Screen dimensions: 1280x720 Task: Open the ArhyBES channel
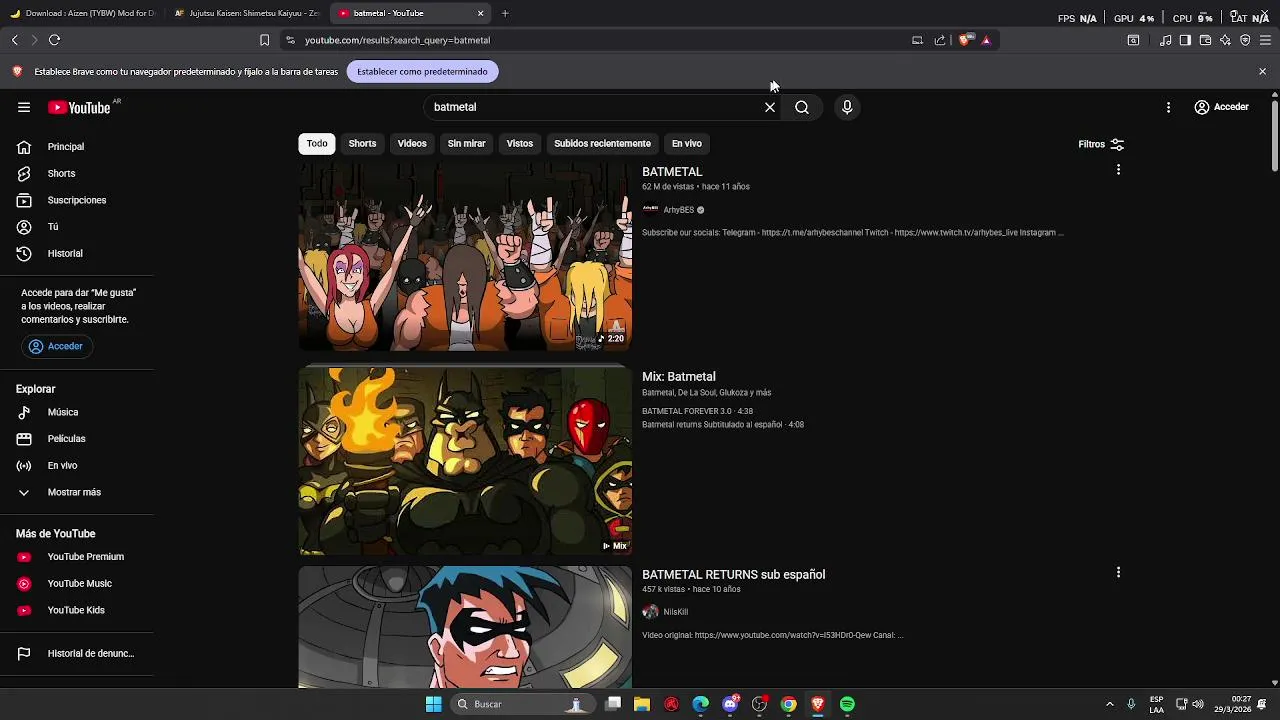click(678, 210)
